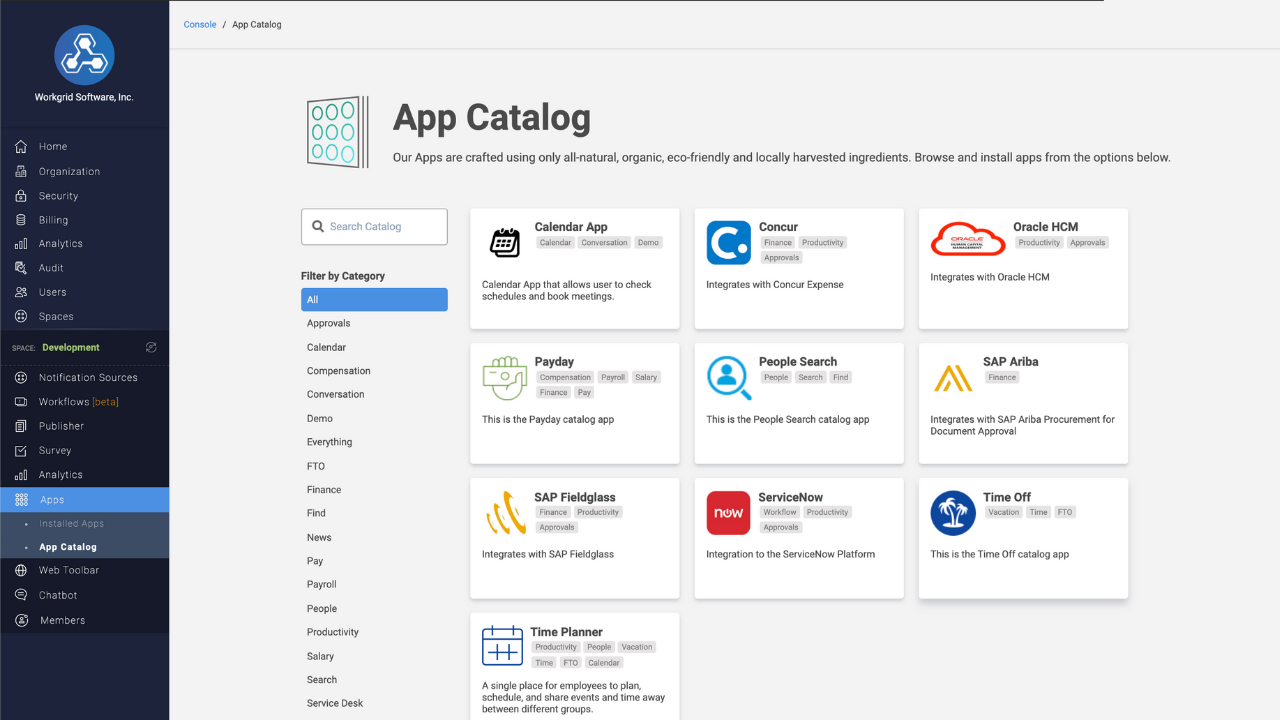Click the Finance tag on SAP Ariba card
The height and width of the screenshot is (720, 1280).
1002,378
